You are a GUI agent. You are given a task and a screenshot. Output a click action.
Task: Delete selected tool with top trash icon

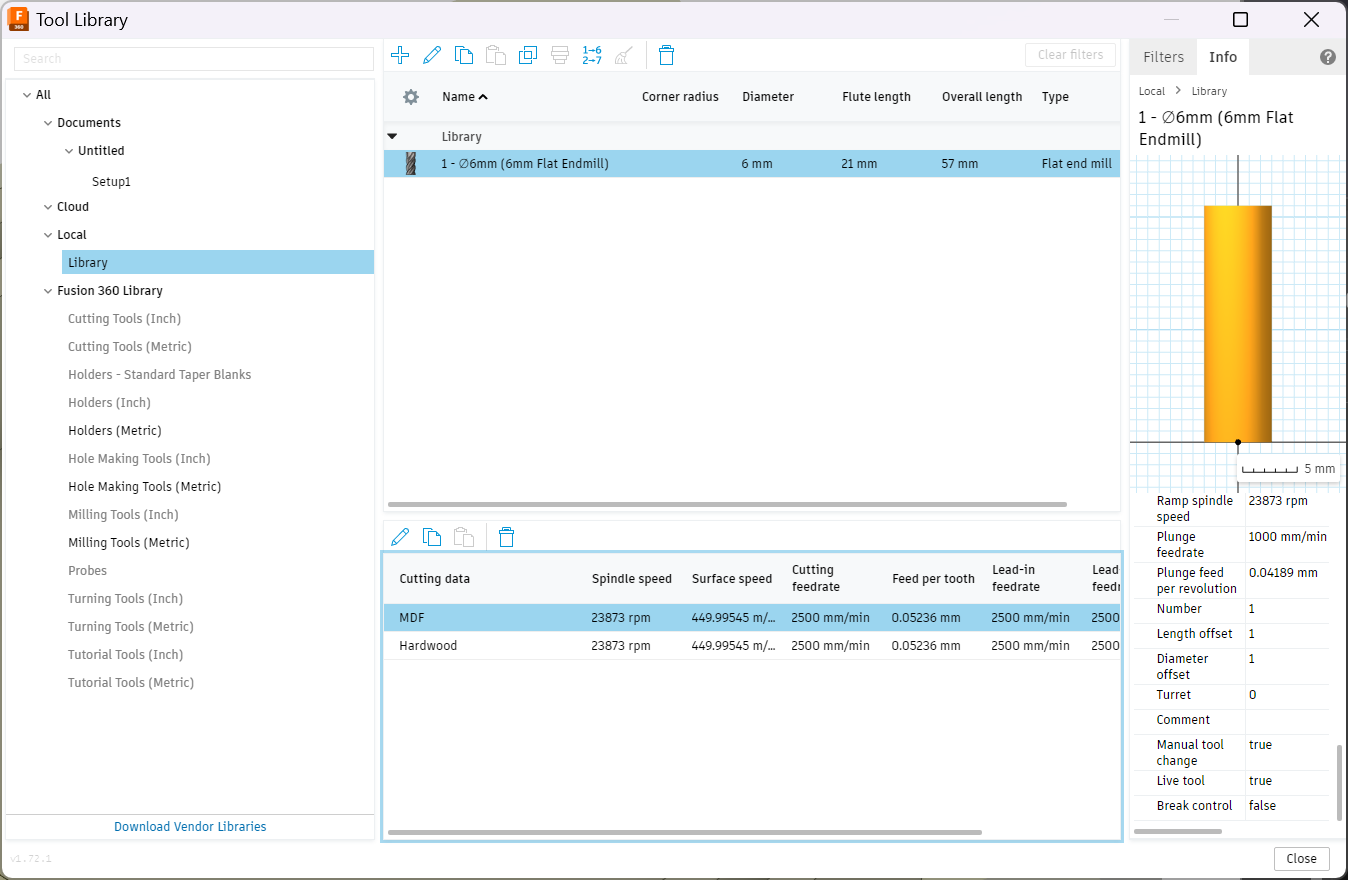tap(666, 55)
